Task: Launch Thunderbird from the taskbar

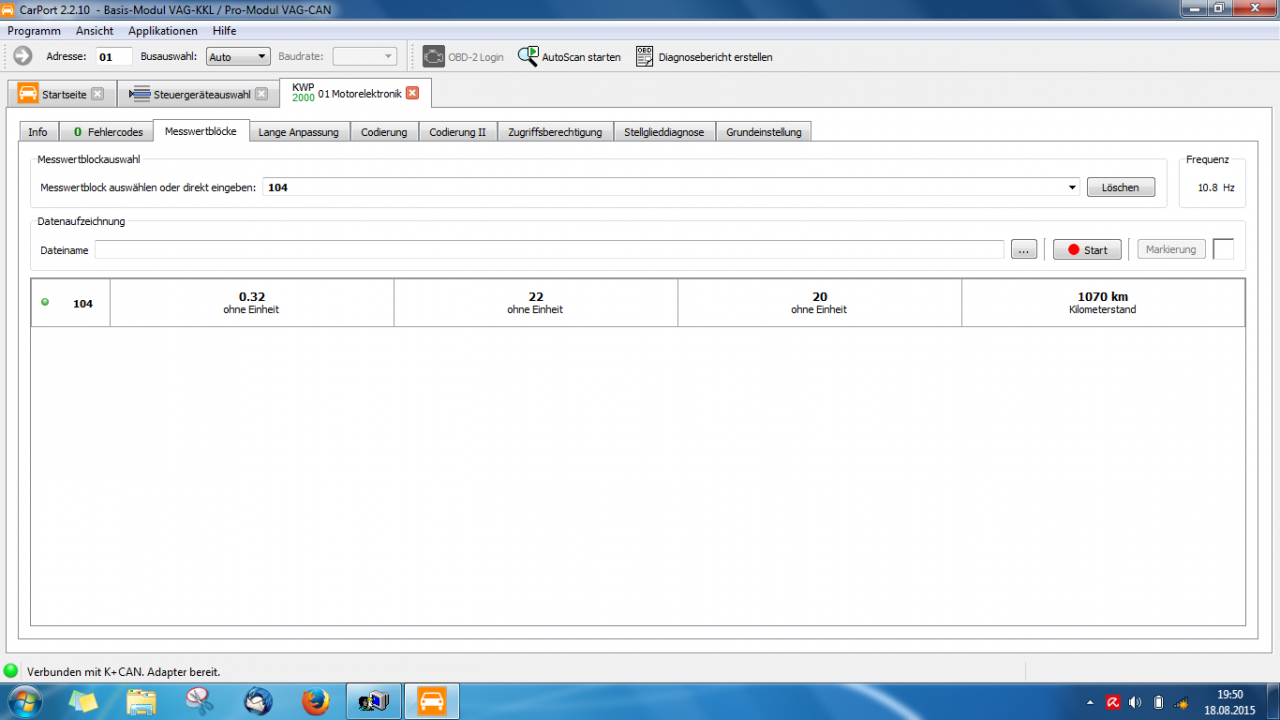Action: [x=257, y=701]
